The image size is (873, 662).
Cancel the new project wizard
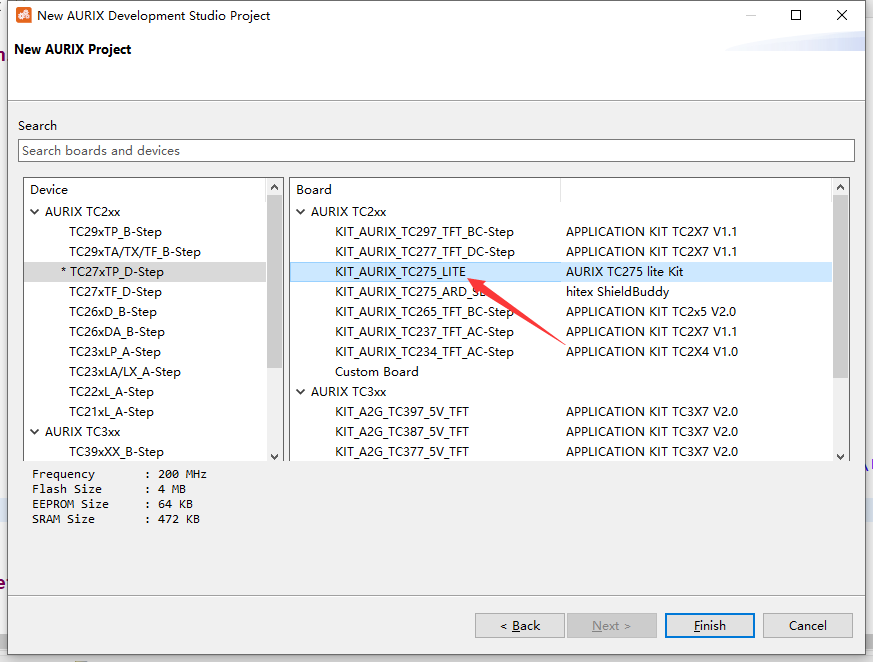[808, 626]
